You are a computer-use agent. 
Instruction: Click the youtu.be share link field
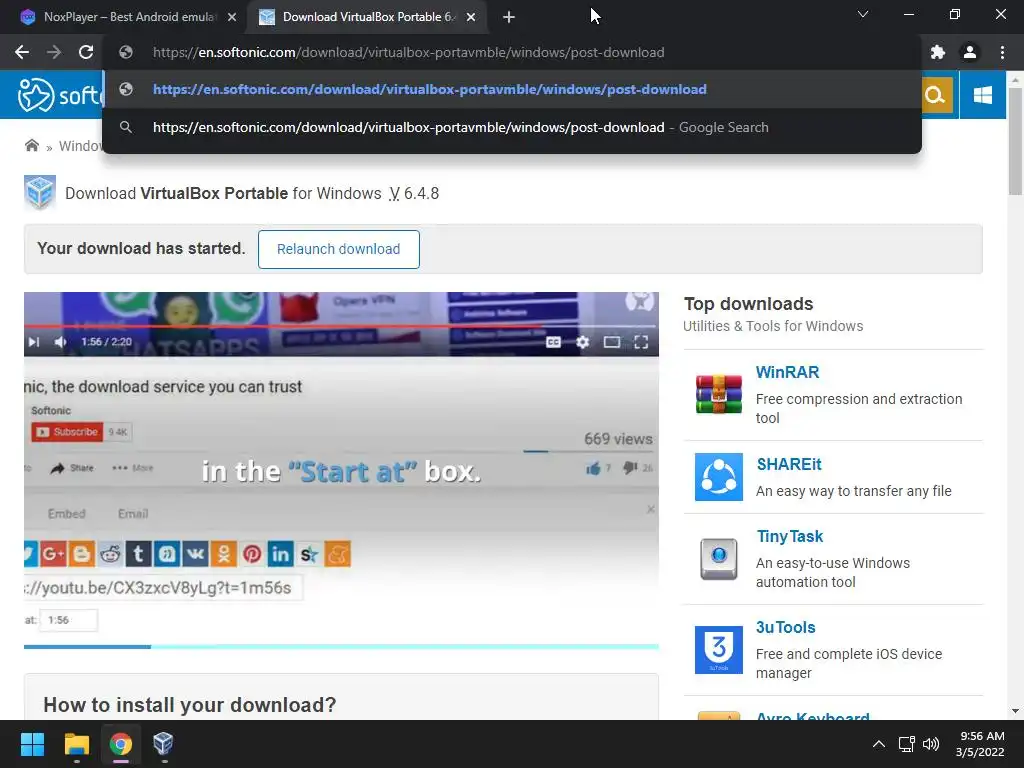[163, 588]
